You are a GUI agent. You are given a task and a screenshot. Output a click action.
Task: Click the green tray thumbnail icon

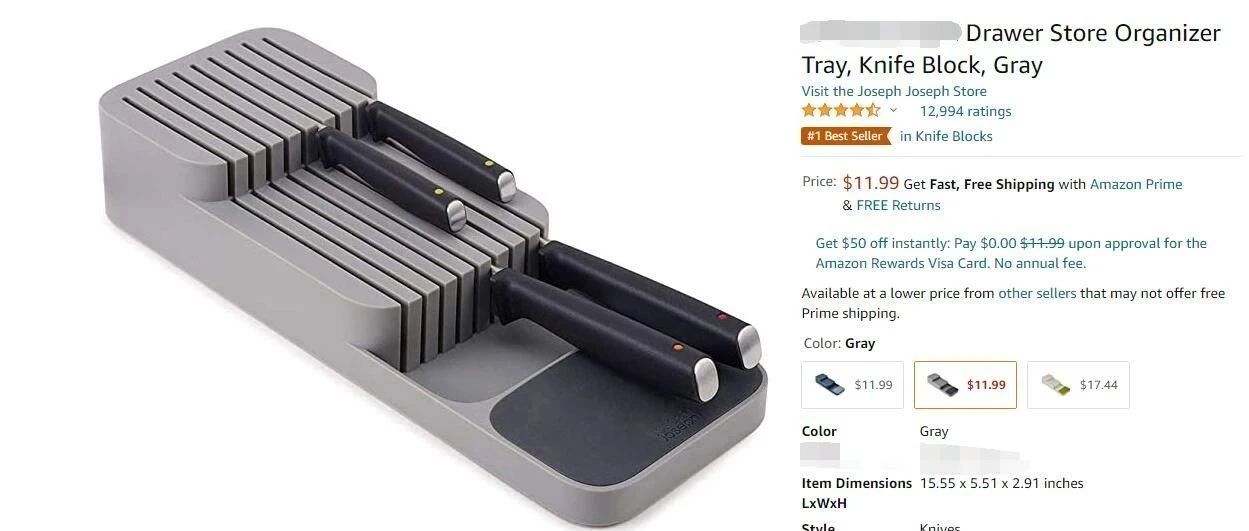pyautogui.click(x=1055, y=385)
